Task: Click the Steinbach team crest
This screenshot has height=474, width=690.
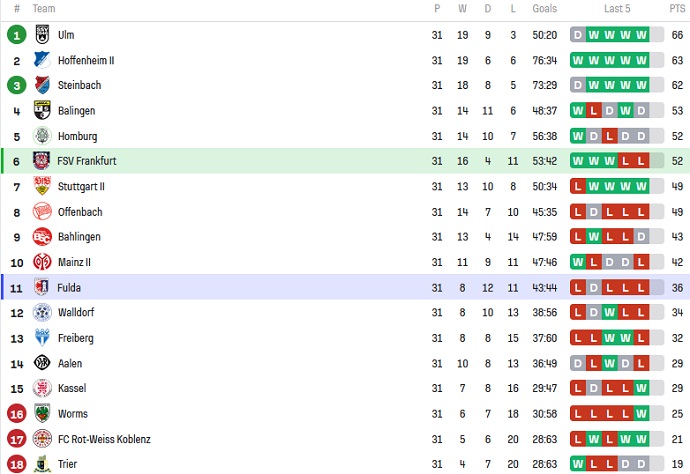Action: (42, 85)
